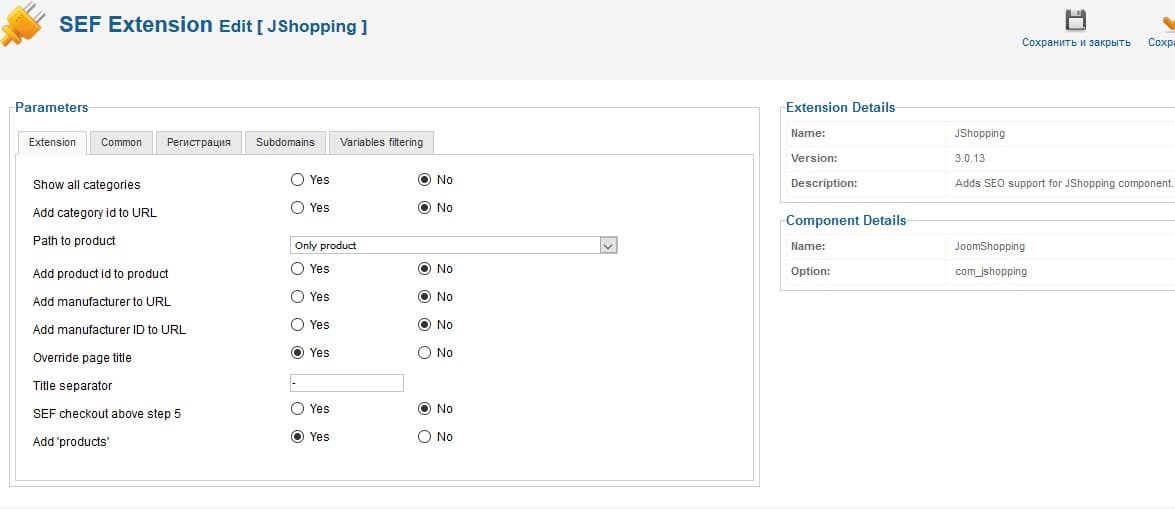Image resolution: width=1175 pixels, height=509 pixels.
Task: Open the Common tab
Action: (x=121, y=142)
